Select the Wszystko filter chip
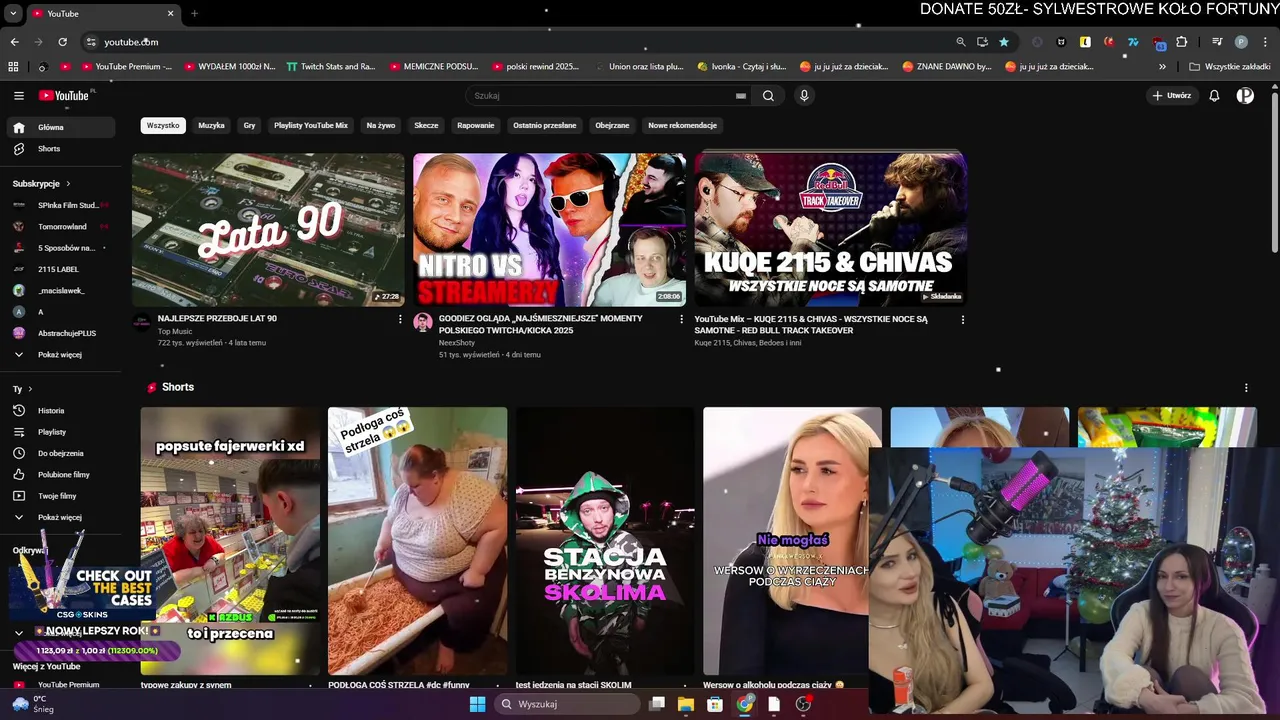This screenshot has width=1280, height=720. (163, 126)
